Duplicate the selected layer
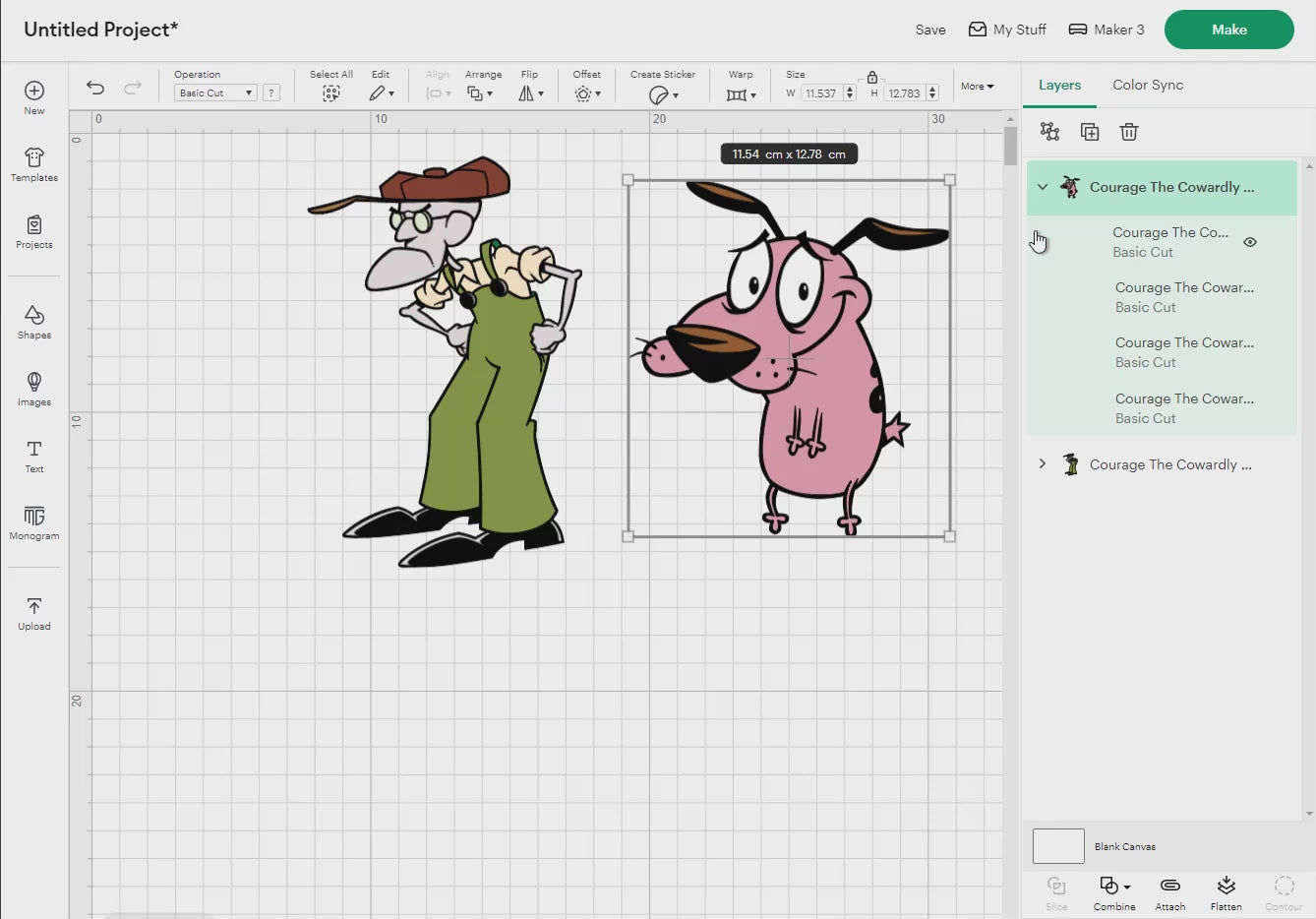Image resolution: width=1316 pixels, height=919 pixels. coord(1090,132)
